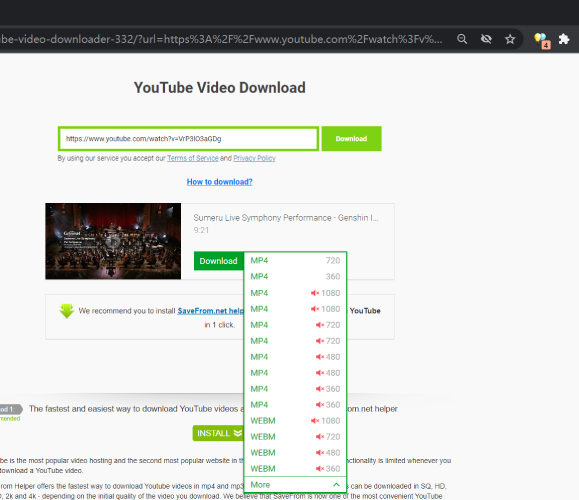Collapse the format list via More chevron

tap(336, 484)
